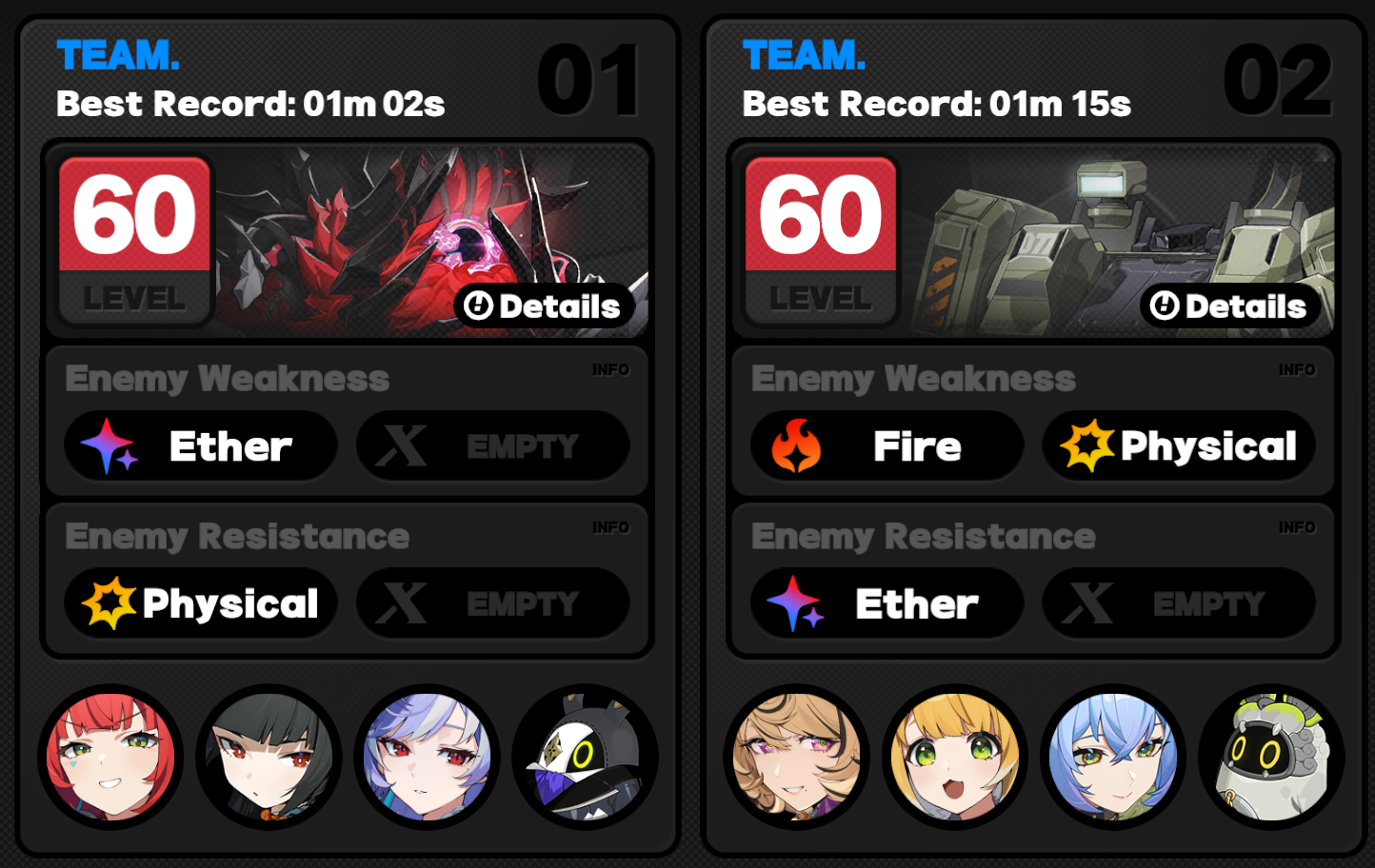
Task: Select the green-eyed blonde character portrait
Action: point(955,757)
